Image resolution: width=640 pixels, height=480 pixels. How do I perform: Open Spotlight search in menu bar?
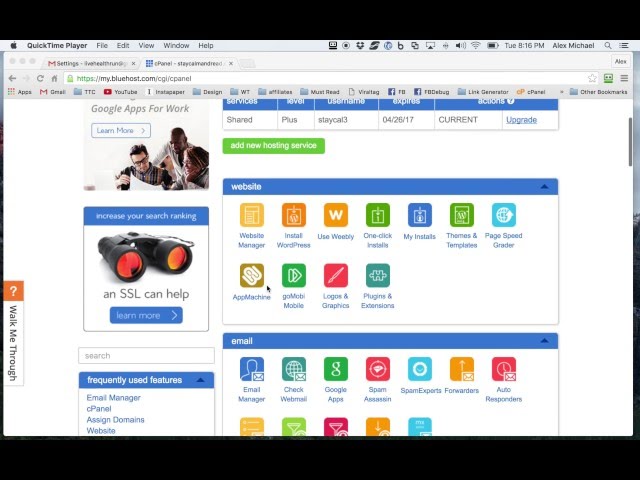[x=608, y=46]
